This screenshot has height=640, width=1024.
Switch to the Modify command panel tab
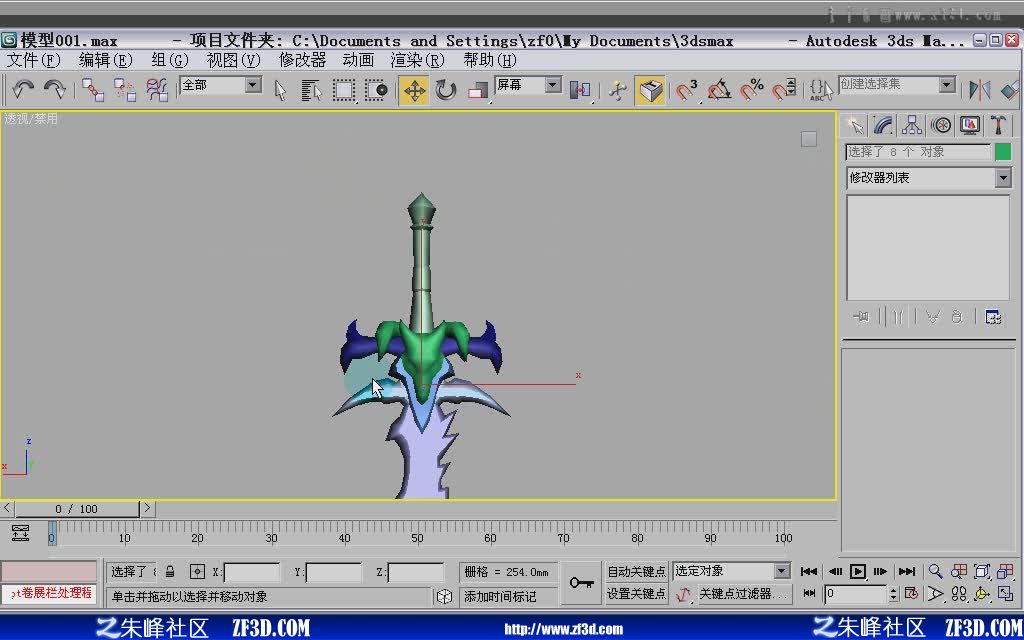[x=883, y=125]
